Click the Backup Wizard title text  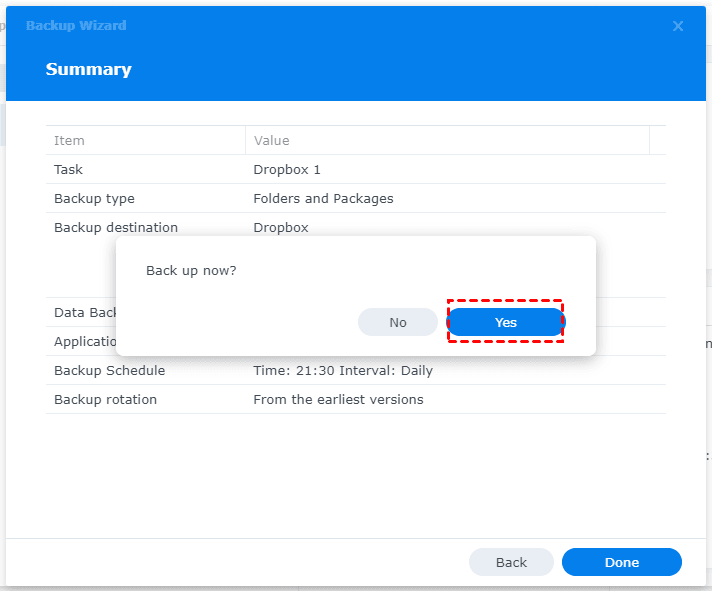pyautogui.click(x=76, y=26)
